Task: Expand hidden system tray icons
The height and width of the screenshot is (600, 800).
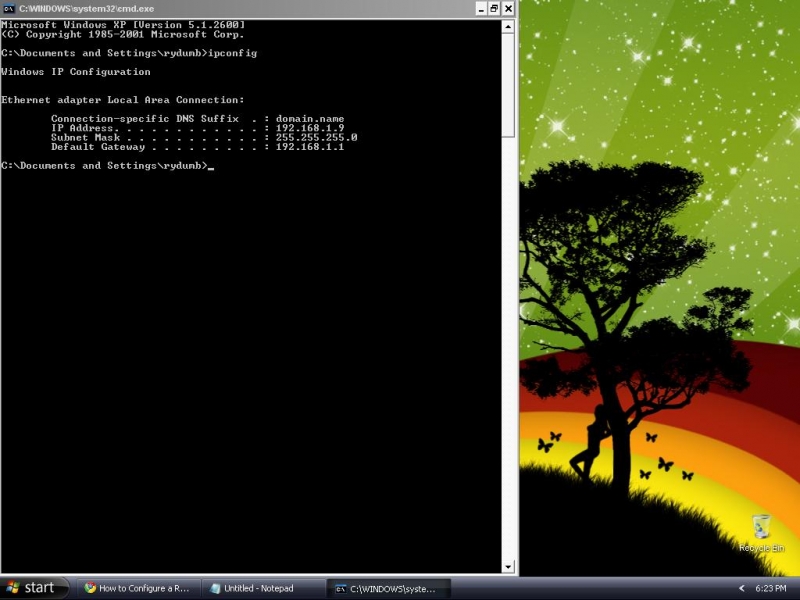Action: 741,588
